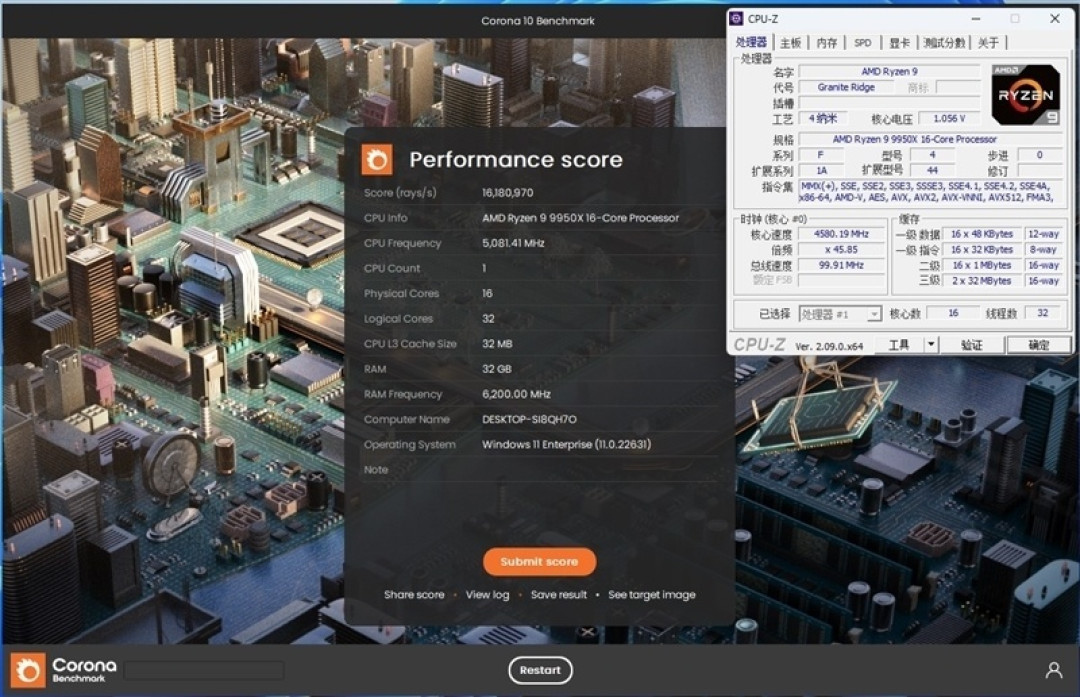The width and height of the screenshot is (1080, 697).
Task: Minimize the CPU-Z window
Action: pyautogui.click(x=975, y=19)
